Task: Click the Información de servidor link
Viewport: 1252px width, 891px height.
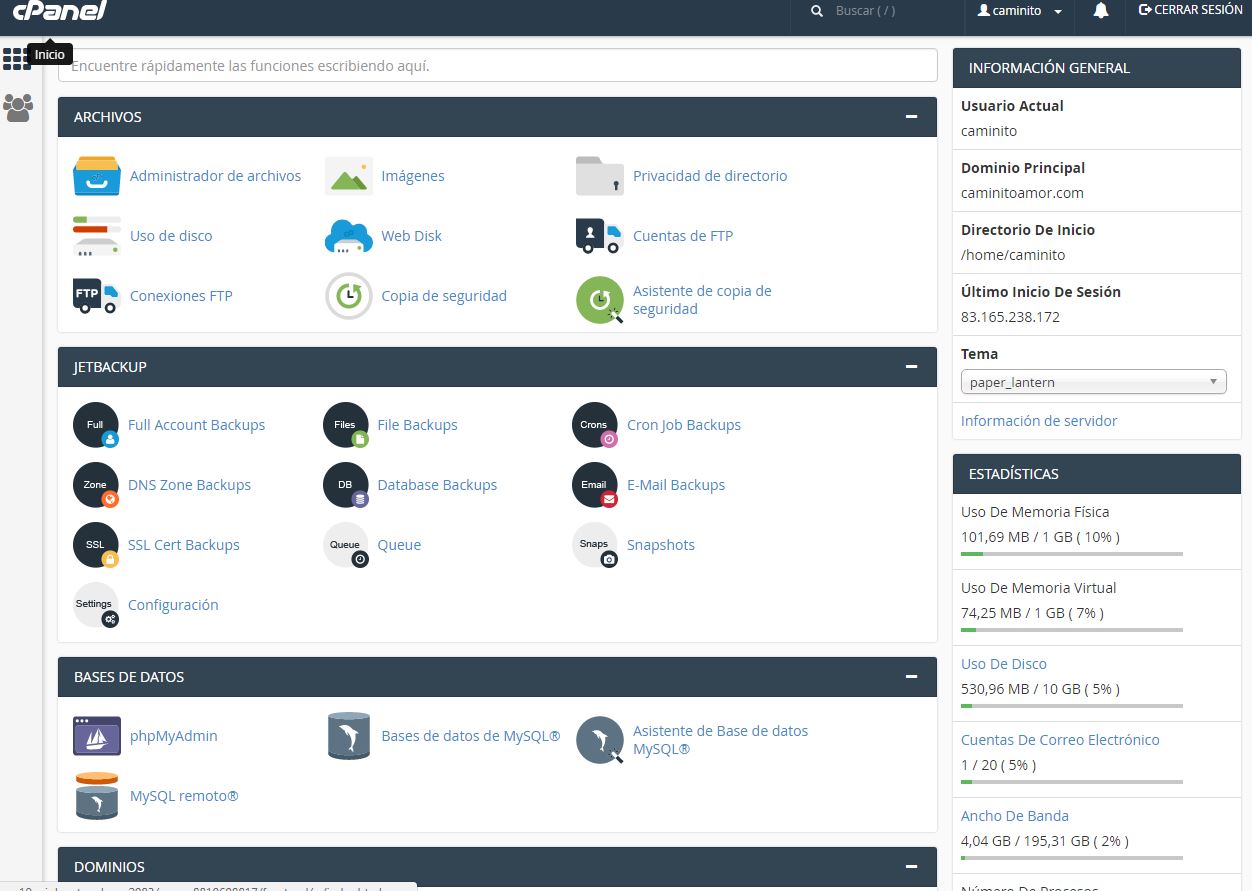Action: (x=1040, y=420)
